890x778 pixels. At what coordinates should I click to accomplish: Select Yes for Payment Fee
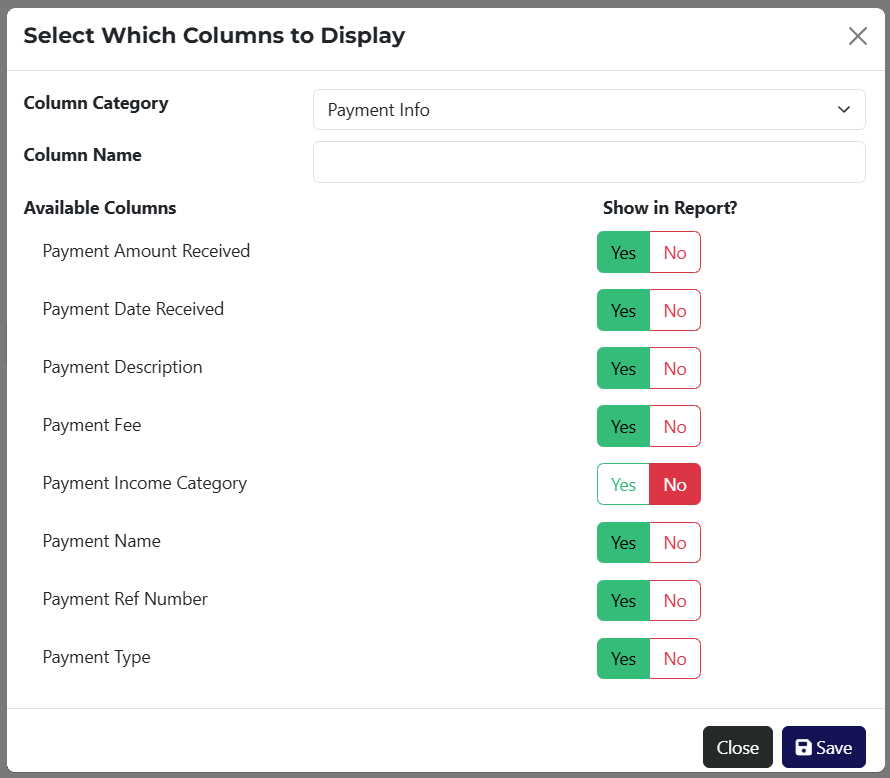coord(623,426)
